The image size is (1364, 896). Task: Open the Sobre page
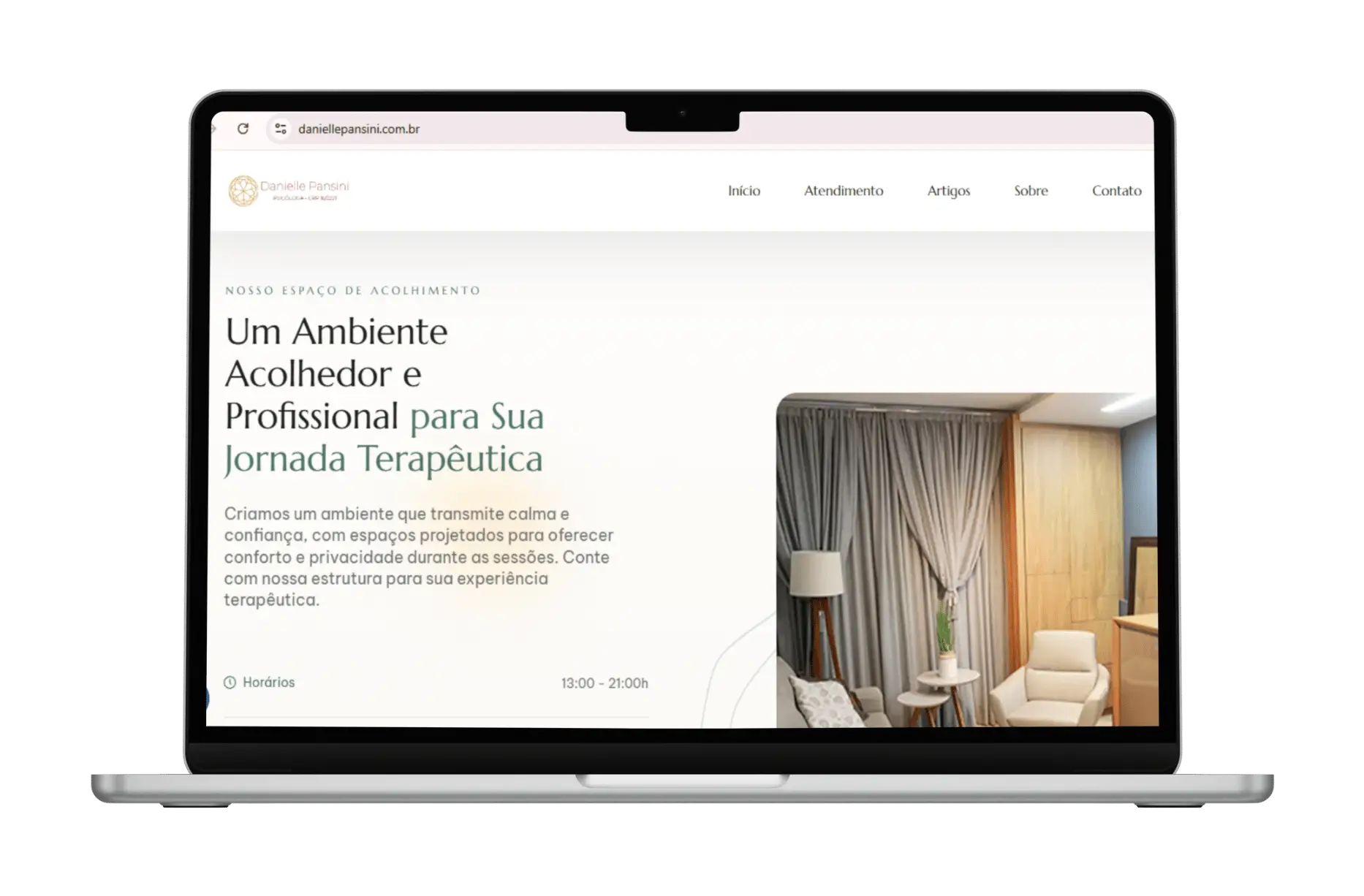(x=1031, y=191)
